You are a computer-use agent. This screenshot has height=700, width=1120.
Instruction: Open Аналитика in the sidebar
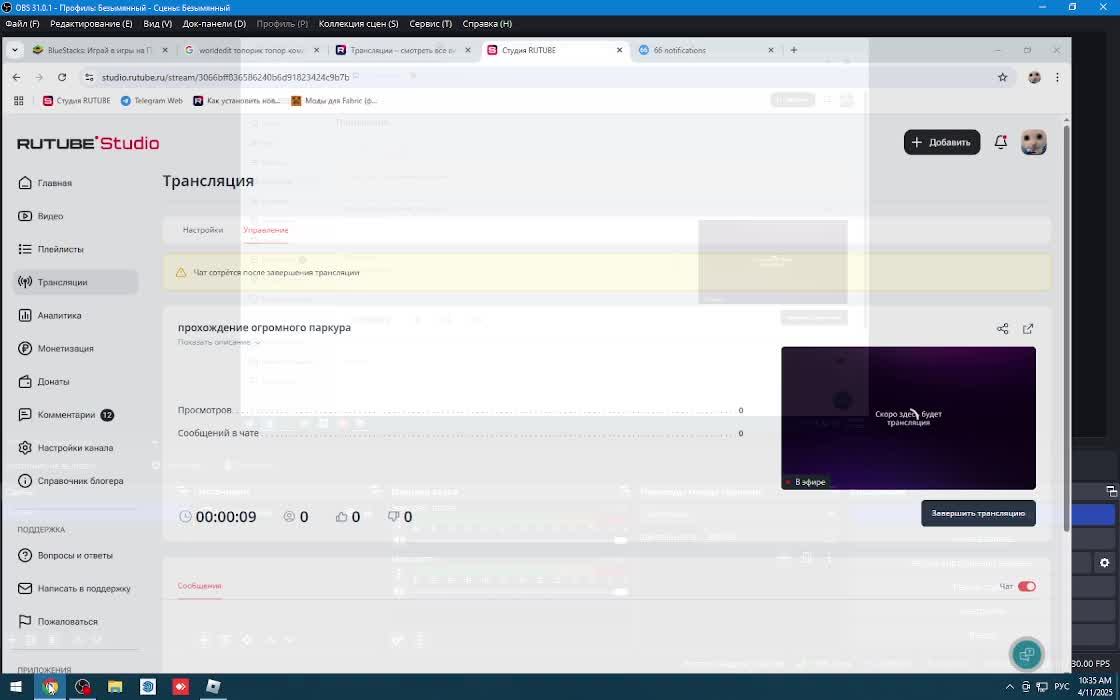pos(49,315)
